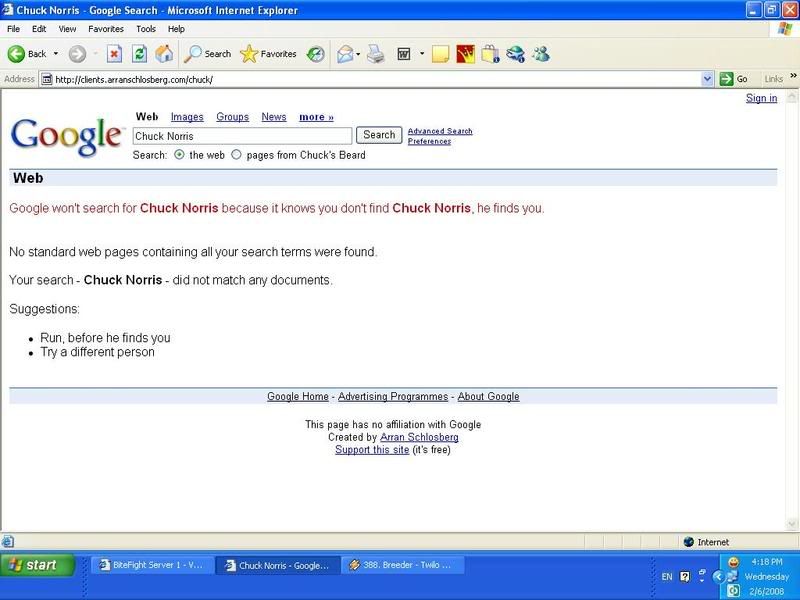
Task: Click the smiley face tray icon
Action: 733,562
